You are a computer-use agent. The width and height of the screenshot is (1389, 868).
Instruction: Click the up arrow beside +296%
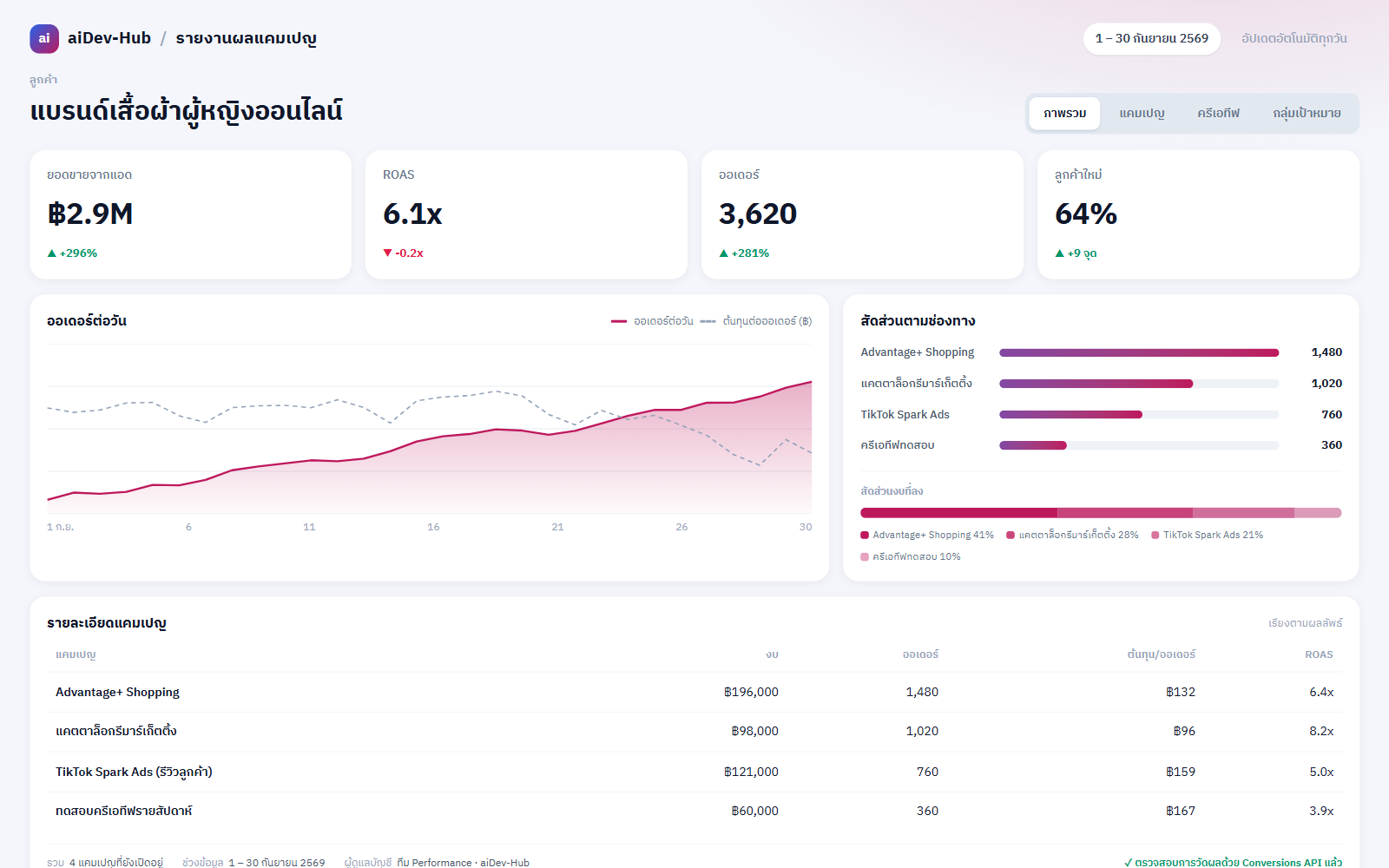[x=52, y=253]
